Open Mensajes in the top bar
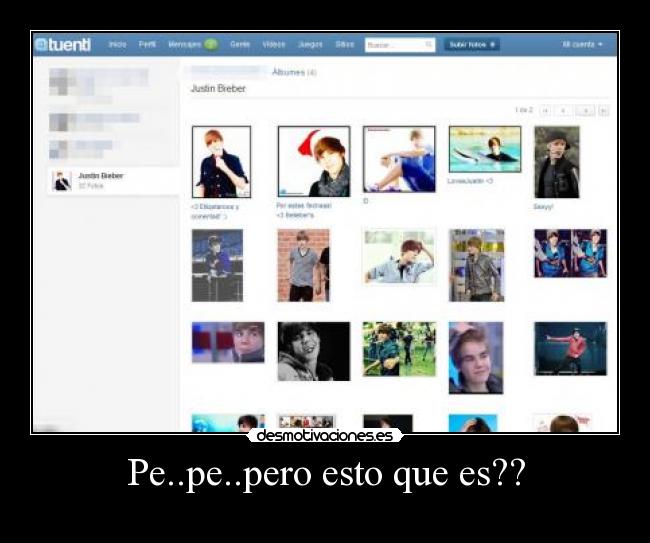 click(184, 44)
